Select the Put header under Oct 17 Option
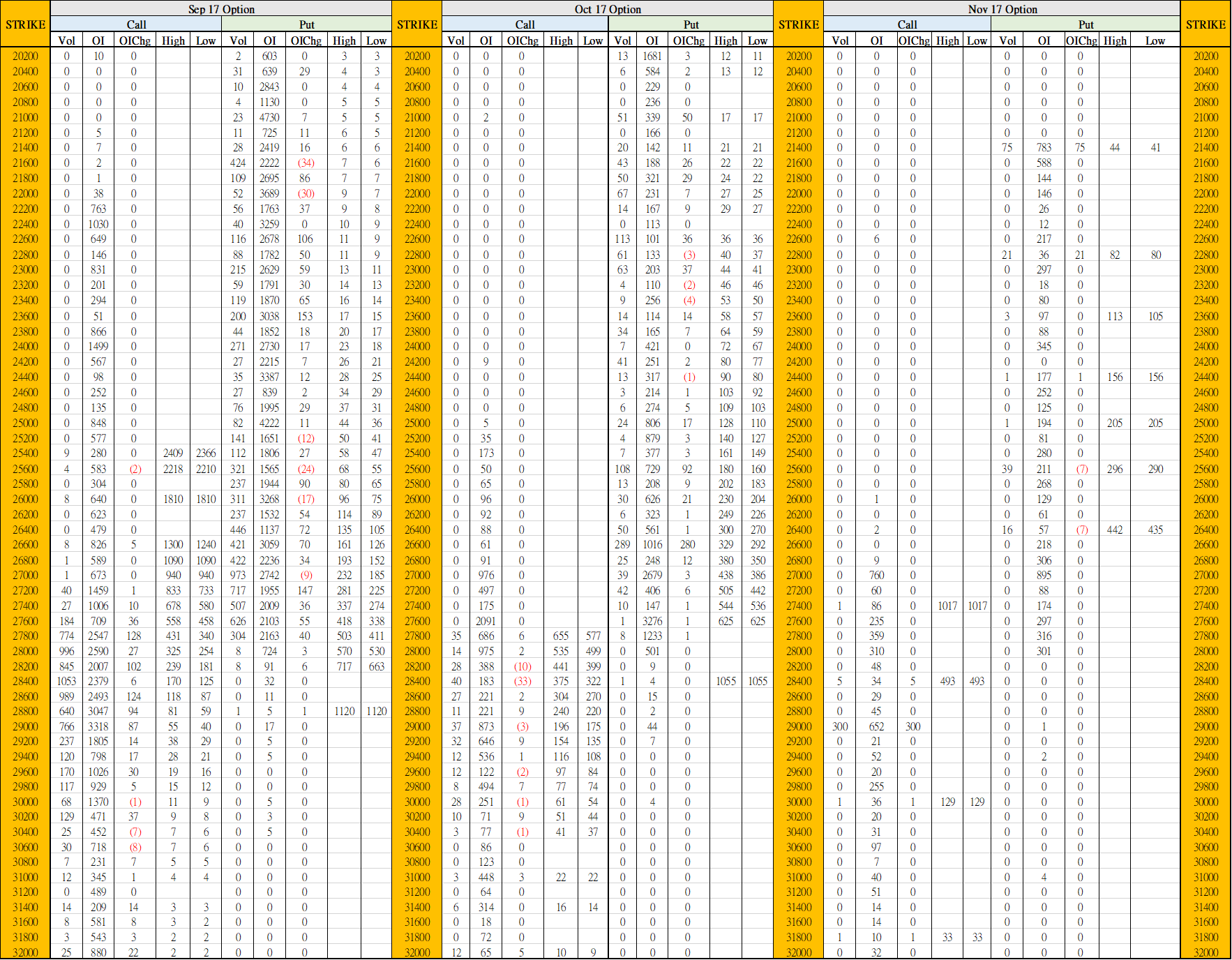1232x960 pixels. point(691,24)
